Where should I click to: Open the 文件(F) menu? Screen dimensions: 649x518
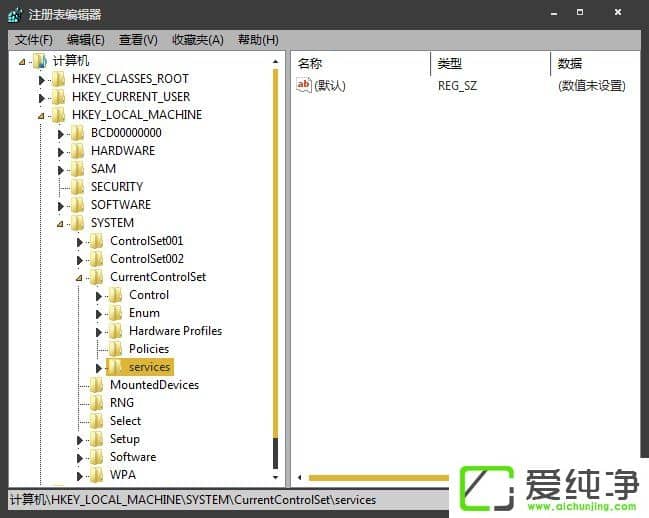(x=33, y=40)
